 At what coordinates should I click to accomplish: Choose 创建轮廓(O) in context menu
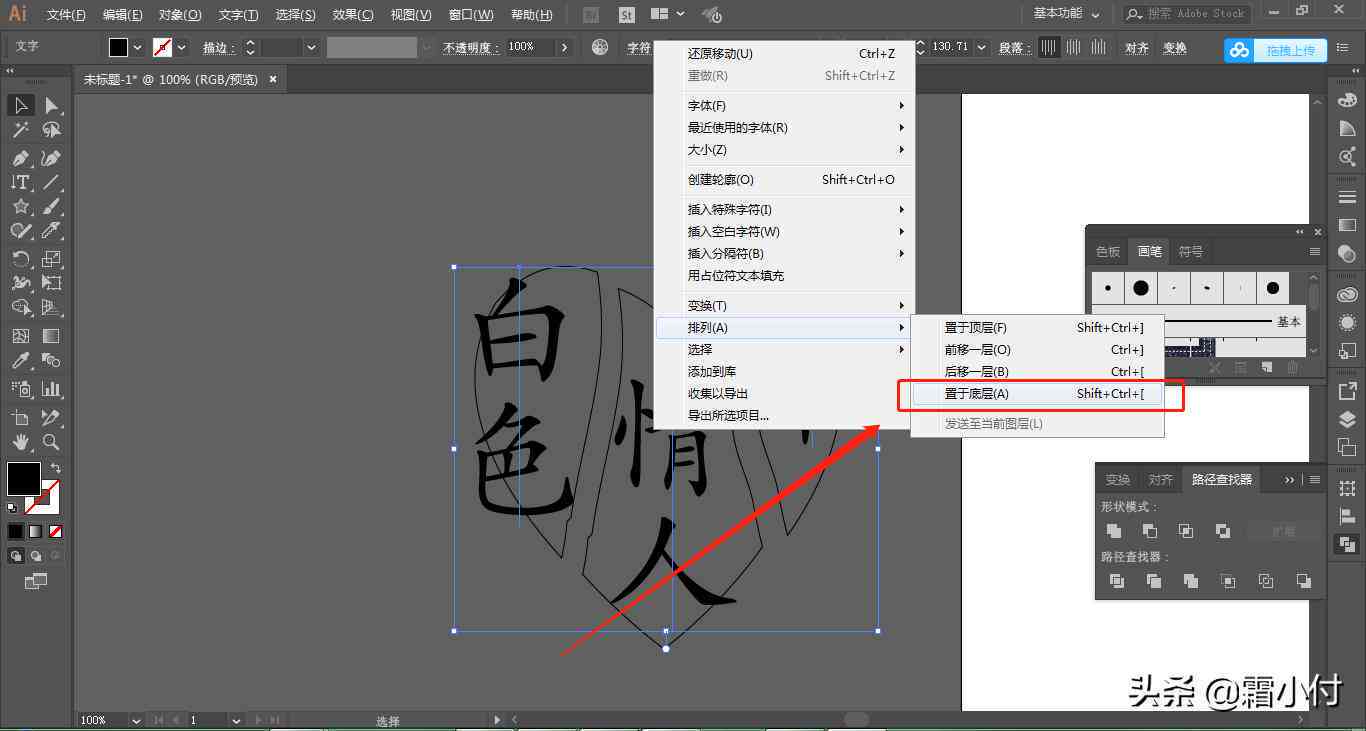point(783,180)
